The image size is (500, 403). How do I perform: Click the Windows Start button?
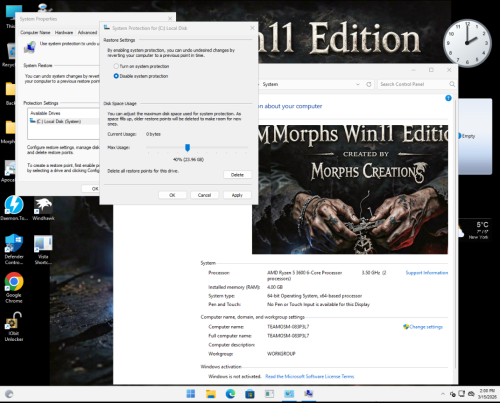(x=191, y=394)
